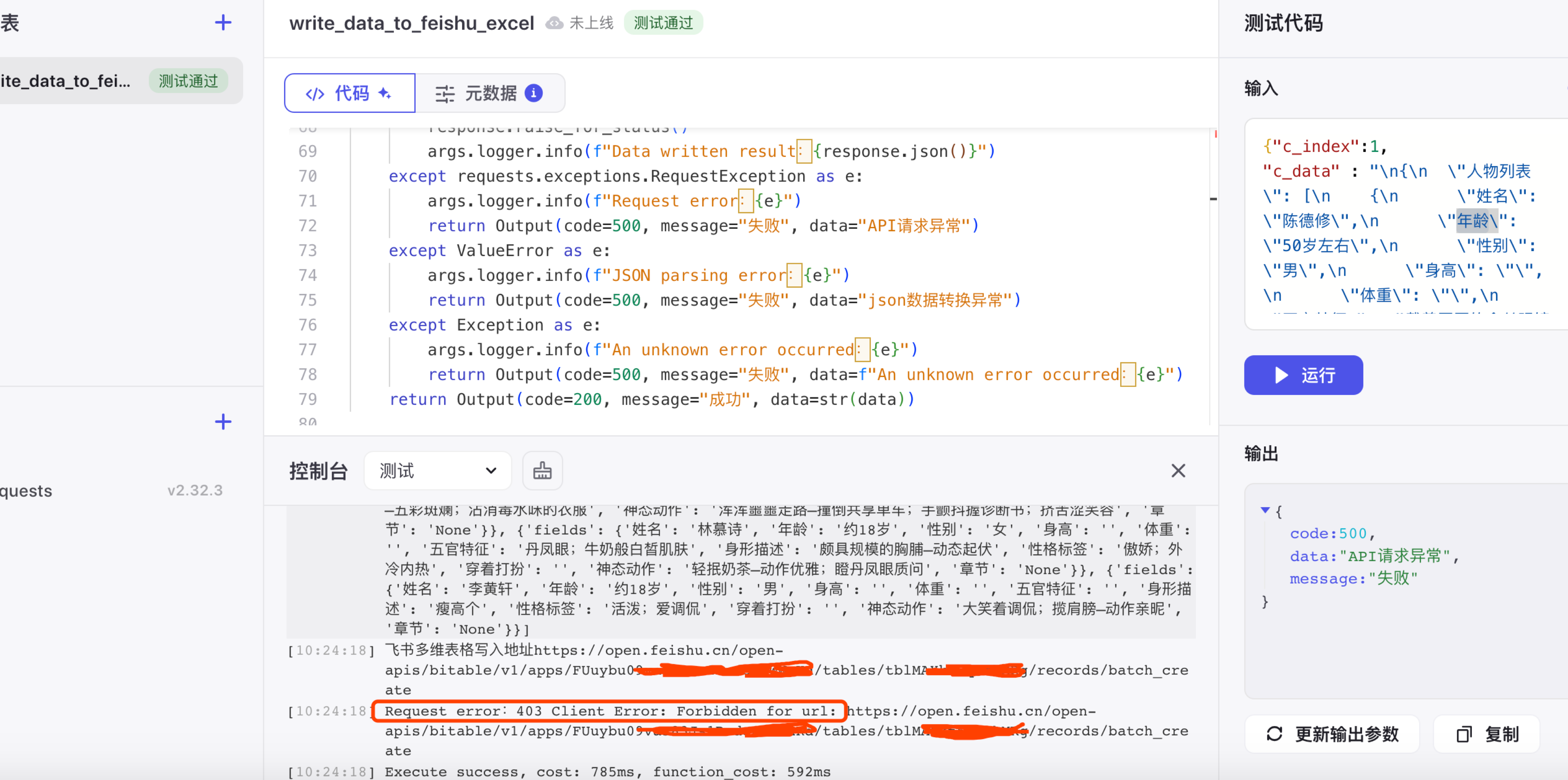Viewport: 1568px width, 780px height.
Task: Click the copy icon in 复制 button
Action: [1464, 734]
